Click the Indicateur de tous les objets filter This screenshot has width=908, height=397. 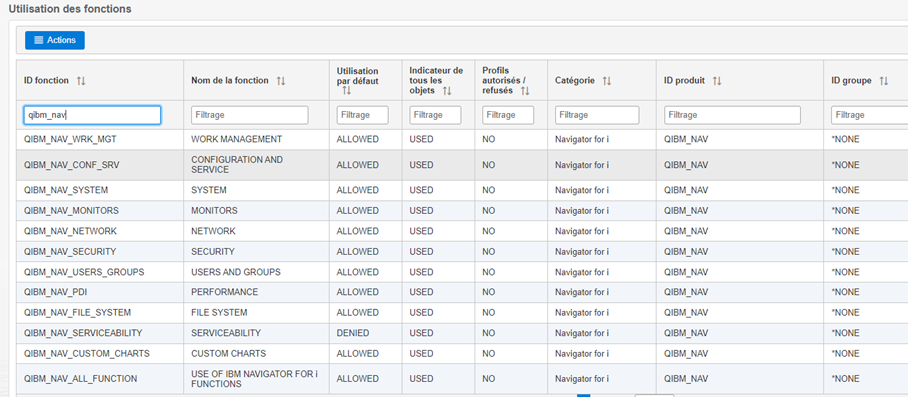click(x=435, y=115)
